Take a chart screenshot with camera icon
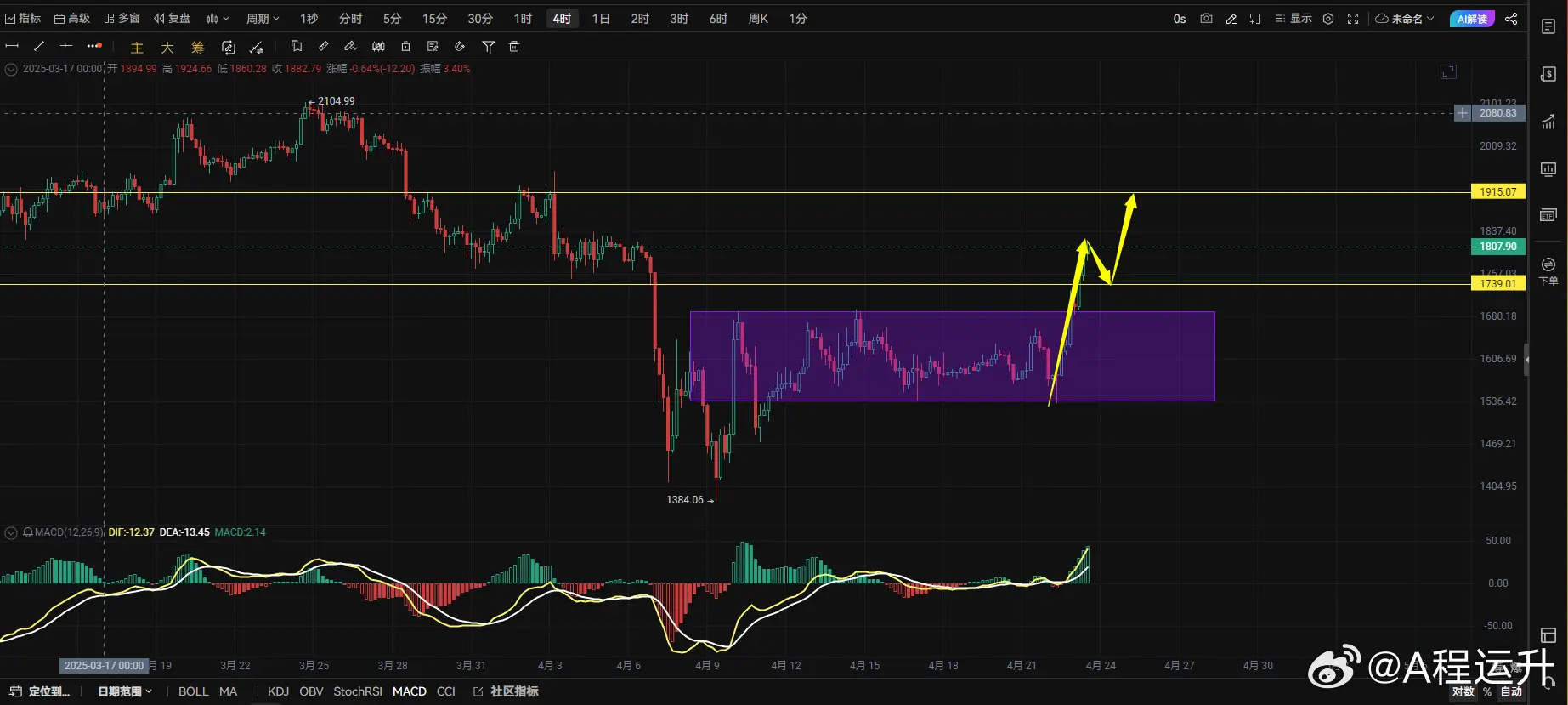The height and width of the screenshot is (705, 1568). click(1206, 19)
